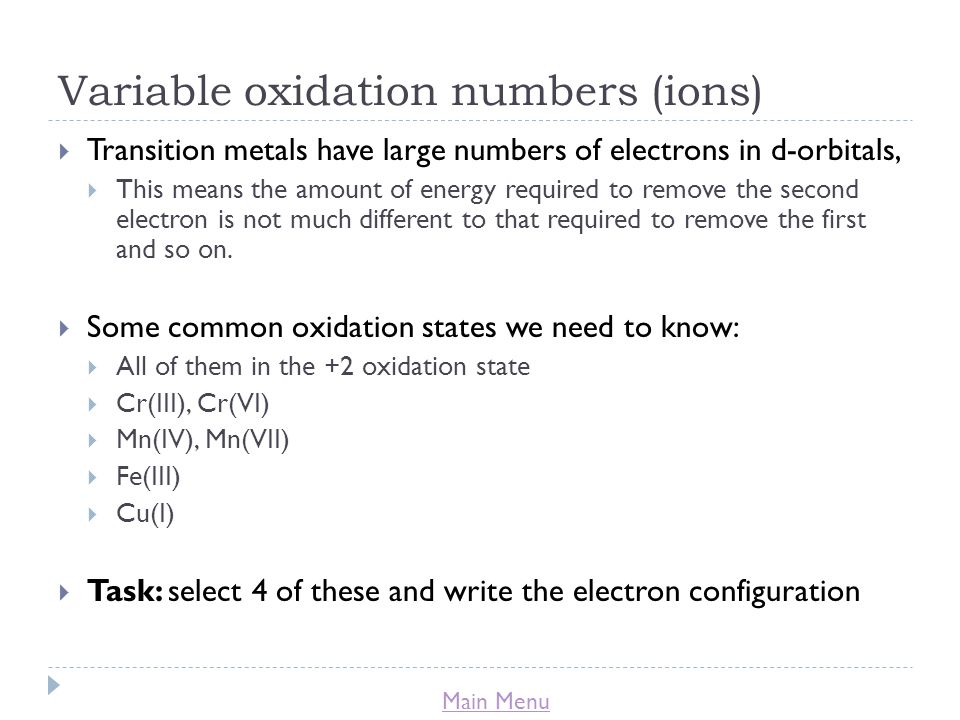Click bullet arrow beside 'Some common oxidation states'
This screenshot has height=720, width=960.
coord(64,328)
